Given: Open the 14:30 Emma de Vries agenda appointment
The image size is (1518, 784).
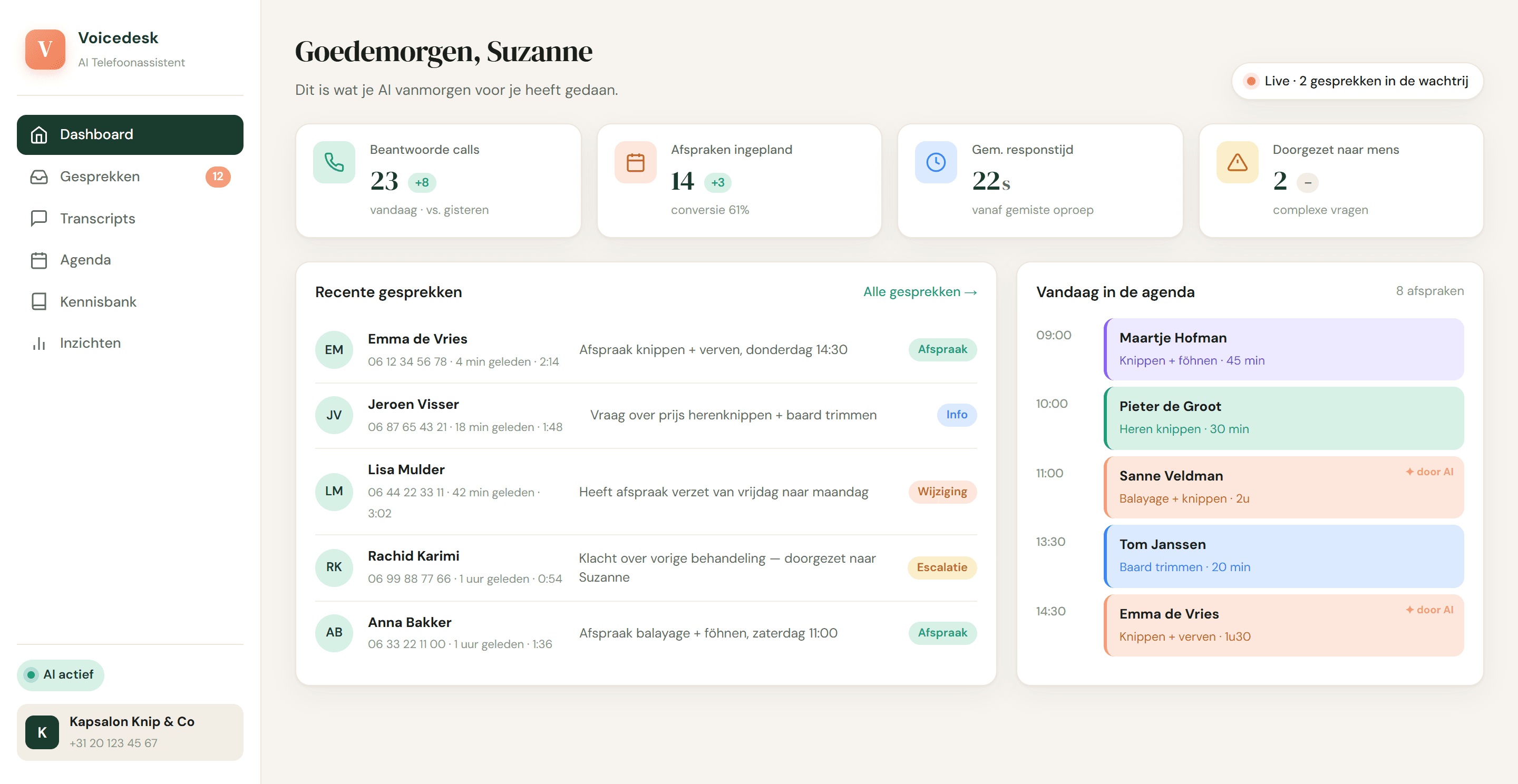Looking at the screenshot, I should 1283,625.
